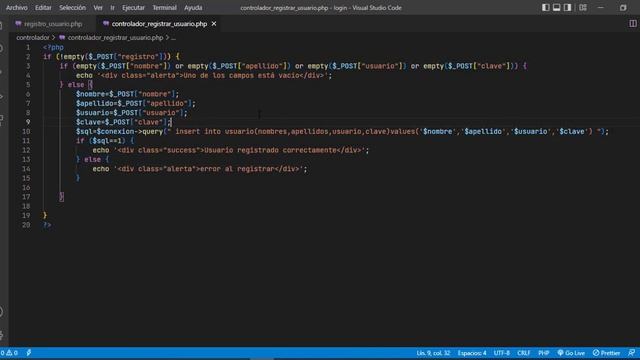
Task: Click the '<?php' opening tag
Action: 53,47
